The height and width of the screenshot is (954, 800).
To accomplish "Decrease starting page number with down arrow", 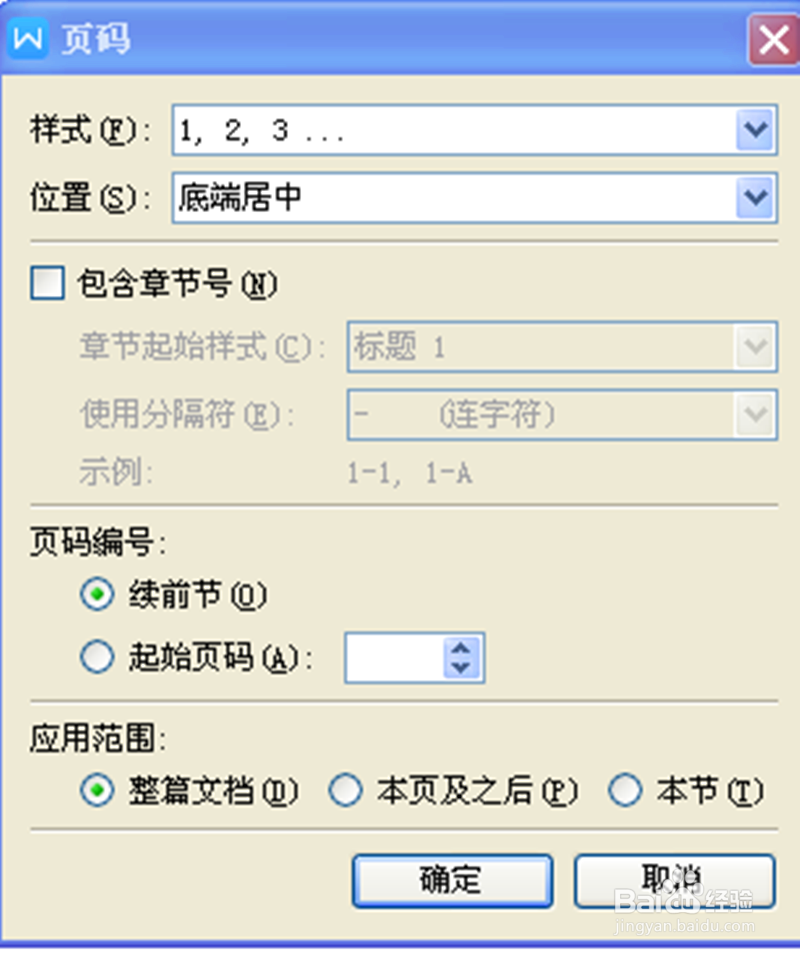I will coord(458,668).
